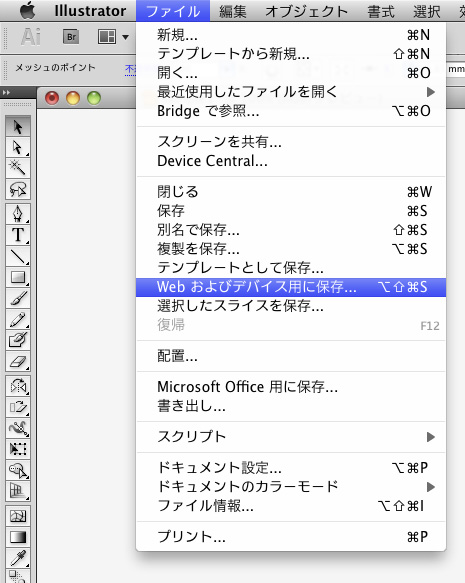The width and height of the screenshot is (465, 583).
Task: Click the メッシュのポイント label
Action: pyautogui.click(x=55, y=68)
